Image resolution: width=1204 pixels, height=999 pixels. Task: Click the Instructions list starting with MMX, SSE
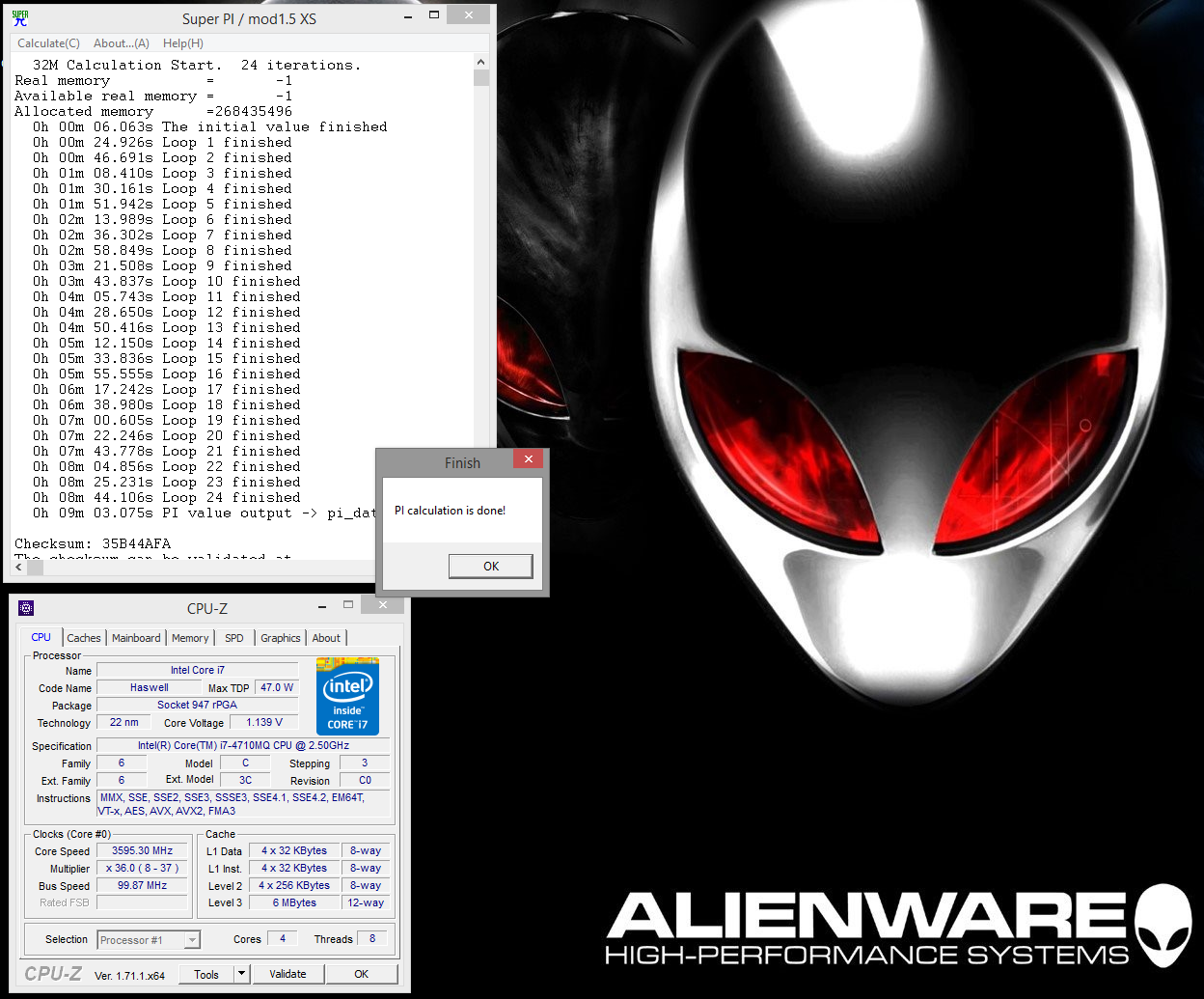pyautogui.click(x=243, y=804)
